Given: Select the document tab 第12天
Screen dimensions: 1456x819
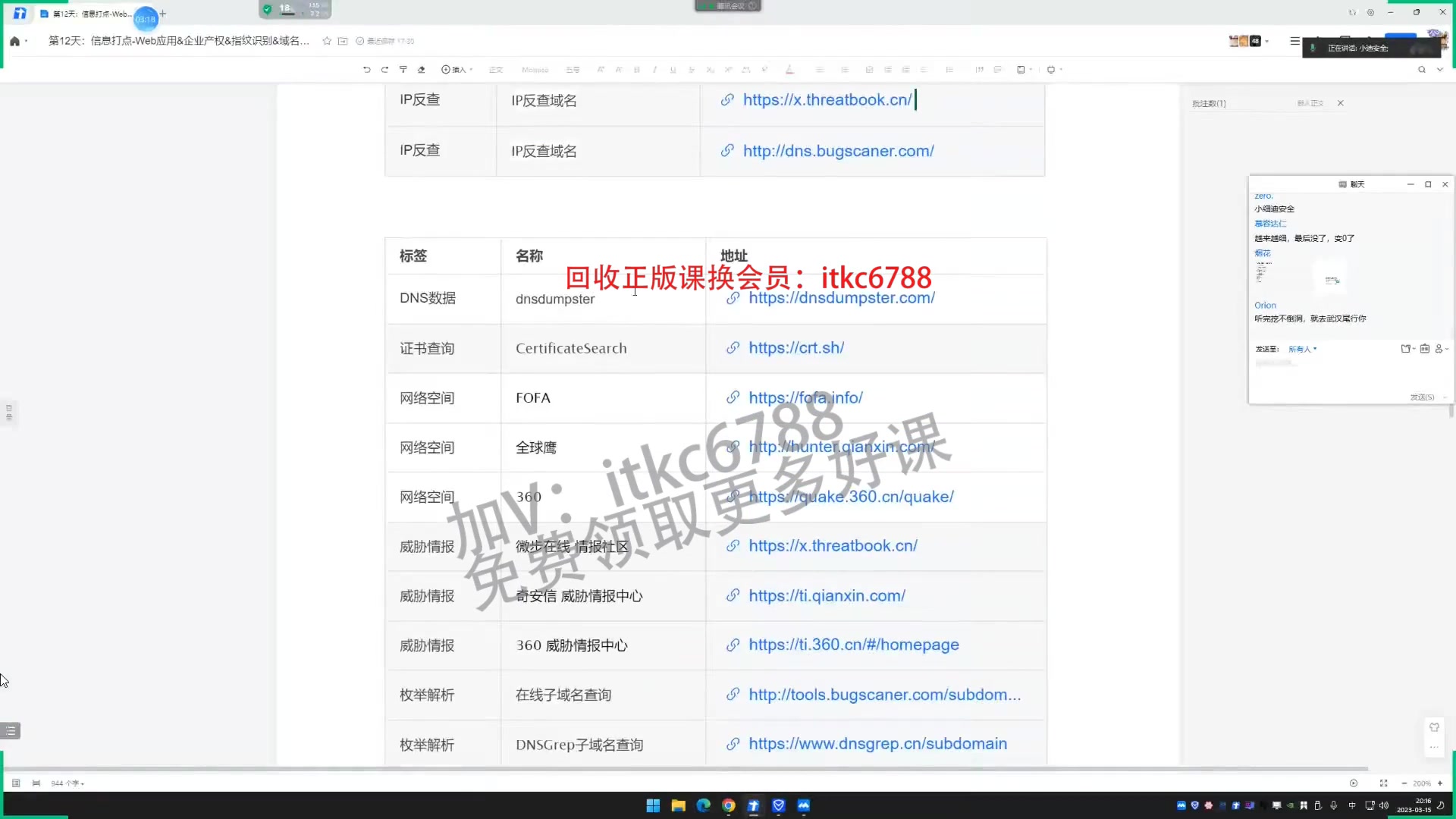Looking at the screenshot, I should coord(86,14).
